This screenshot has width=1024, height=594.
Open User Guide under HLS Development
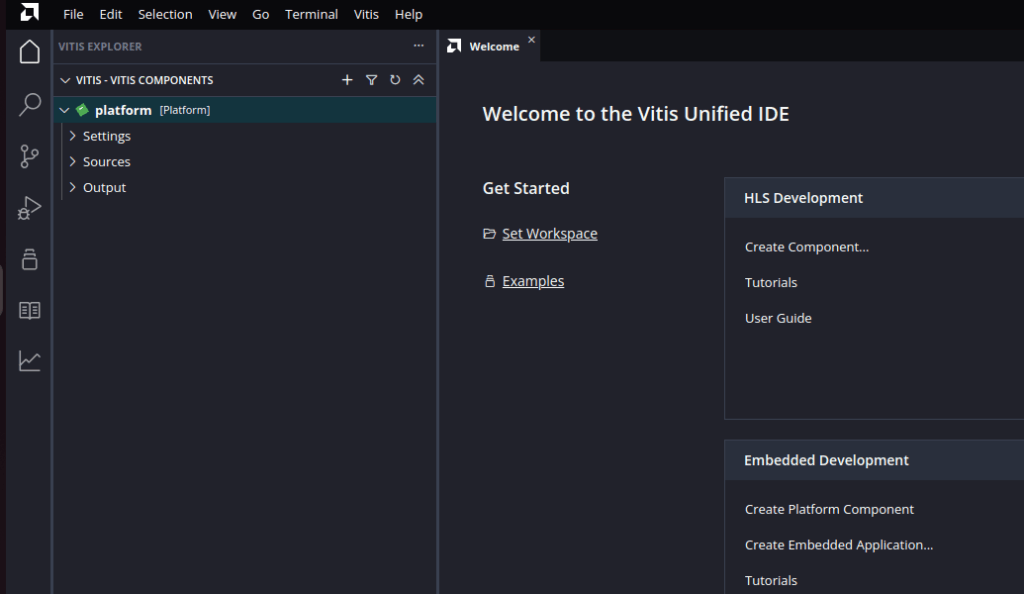tap(778, 319)
